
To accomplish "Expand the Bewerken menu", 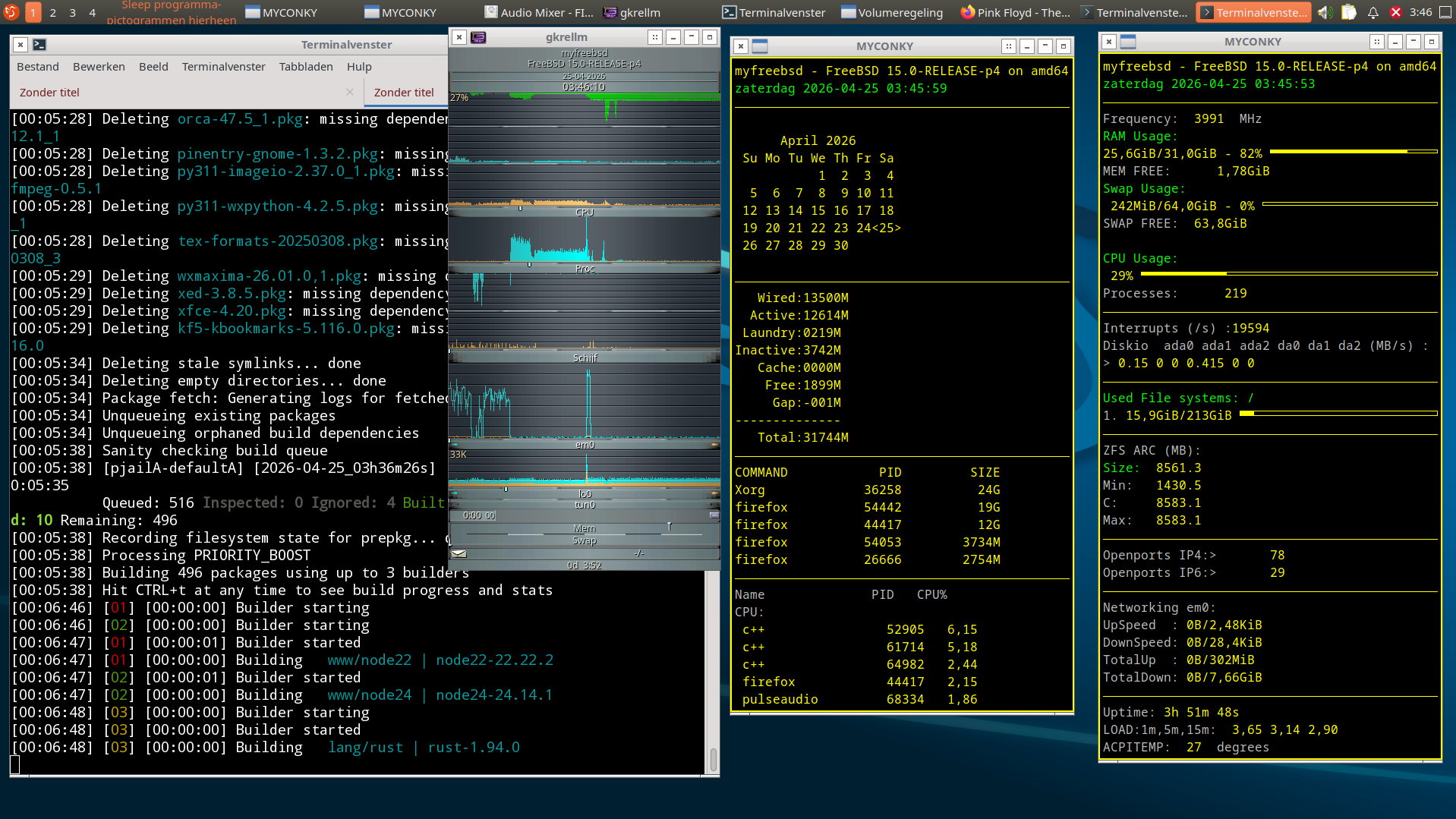I will (x=99, y=67).
